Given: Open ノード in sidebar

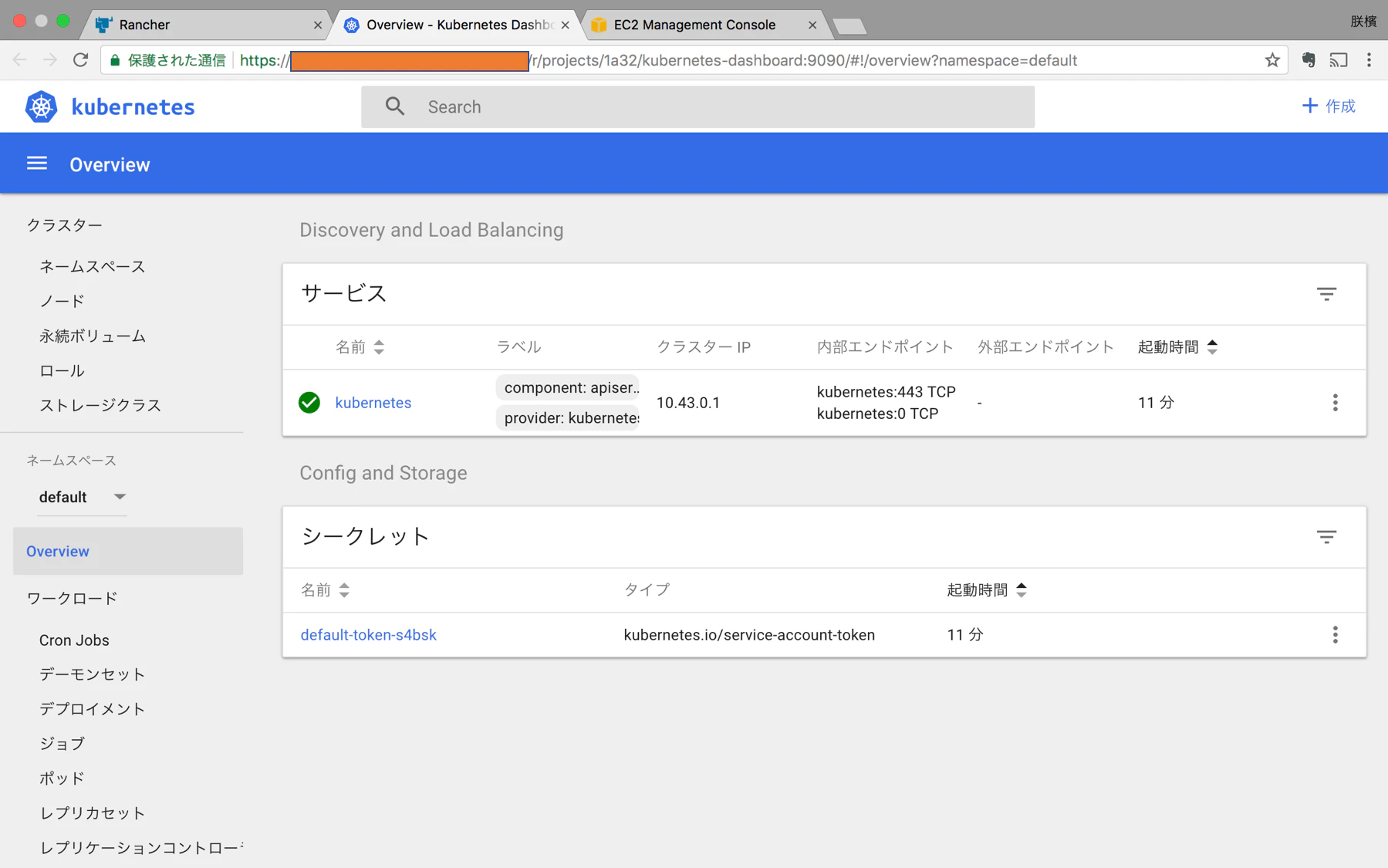Looking at the screenshot, I should 62,301.
